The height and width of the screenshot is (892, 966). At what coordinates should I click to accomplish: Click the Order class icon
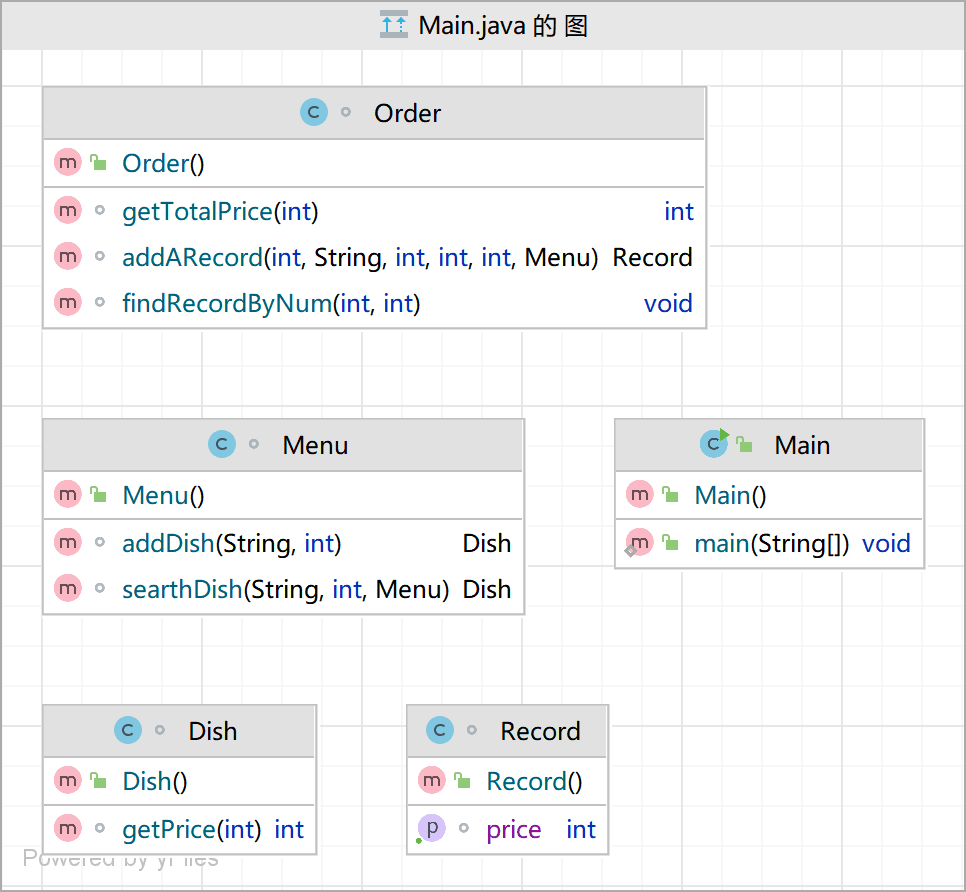point(314,113)
